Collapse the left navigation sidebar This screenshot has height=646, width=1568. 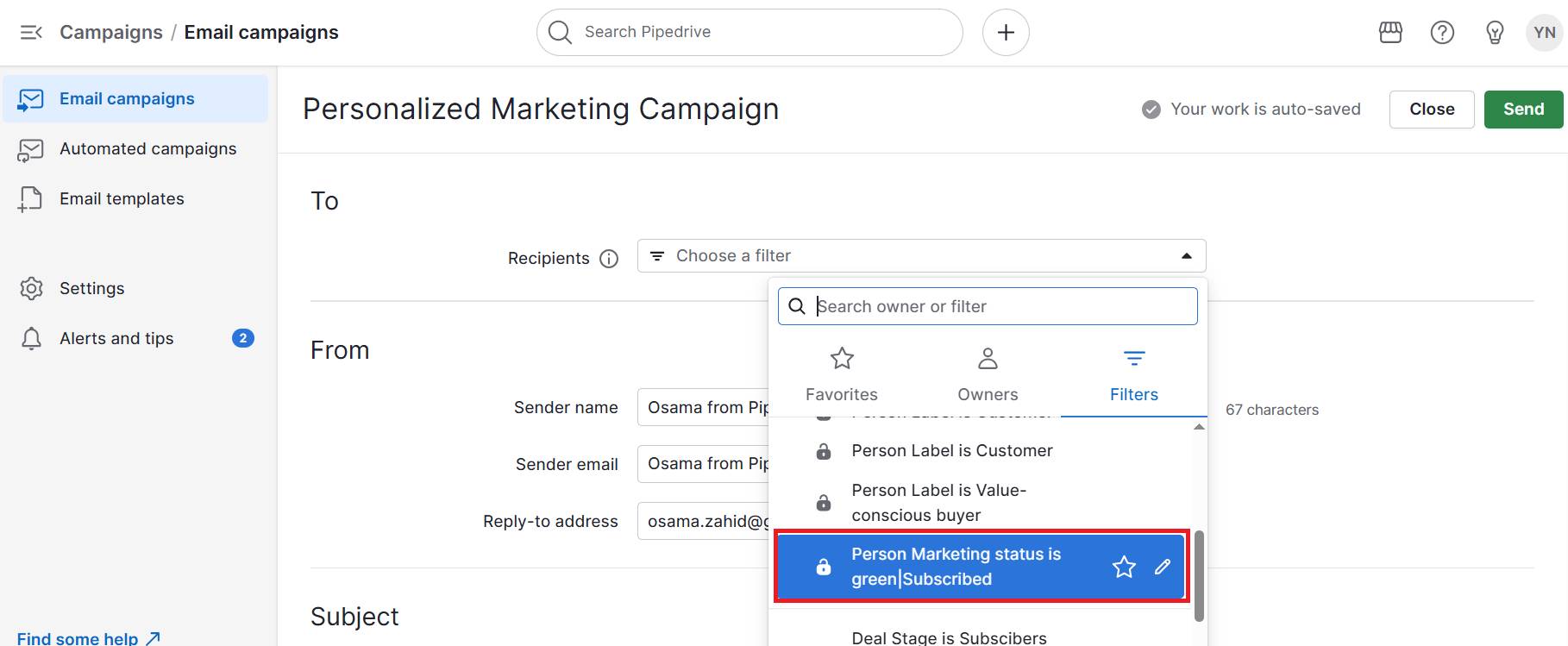tap(31, 32)
